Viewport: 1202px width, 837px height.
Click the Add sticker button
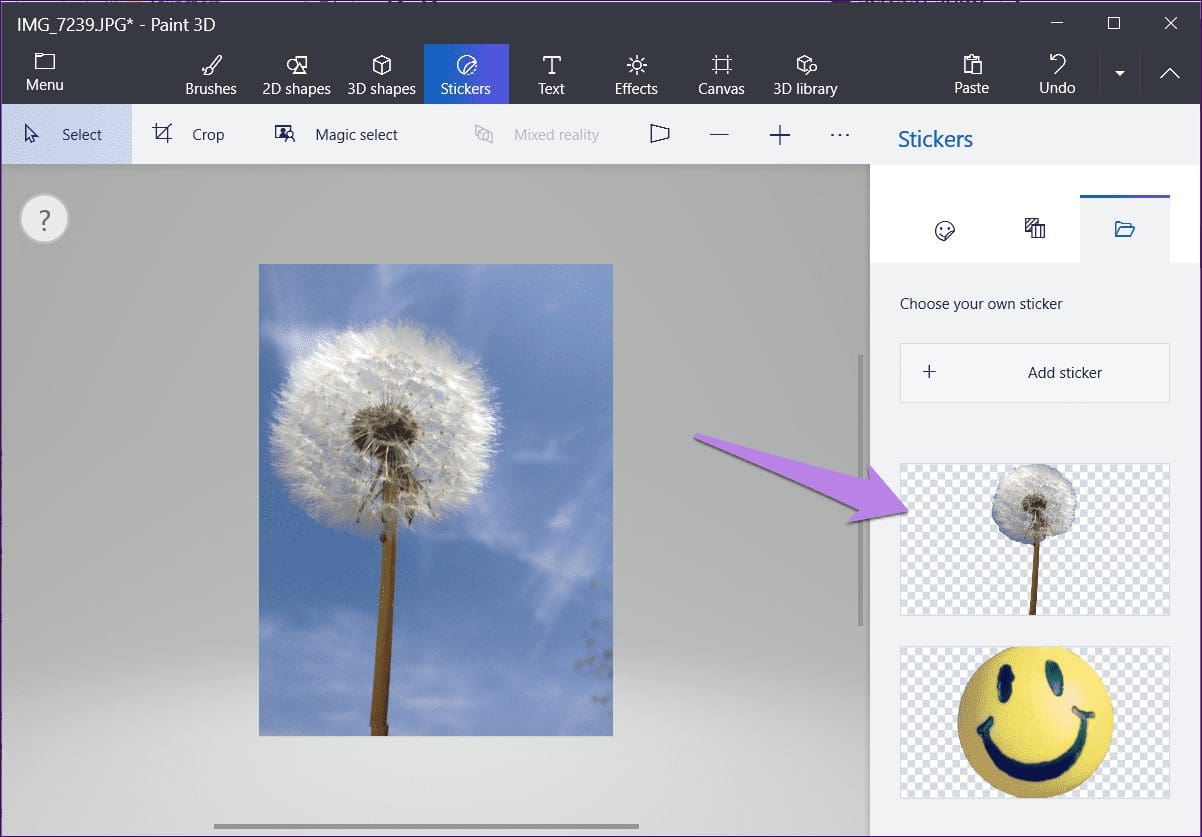1035,373
